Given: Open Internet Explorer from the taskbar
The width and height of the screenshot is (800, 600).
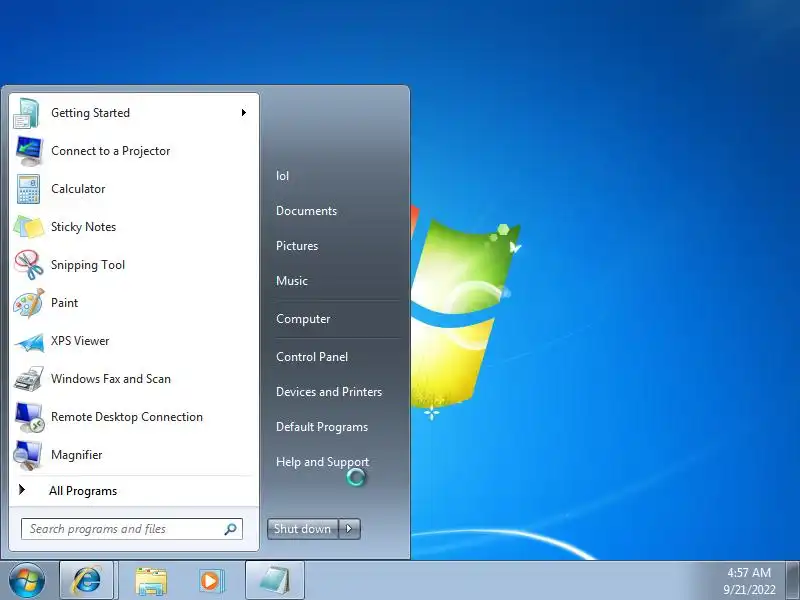Looking at the screenshot, I should [87, 581].
